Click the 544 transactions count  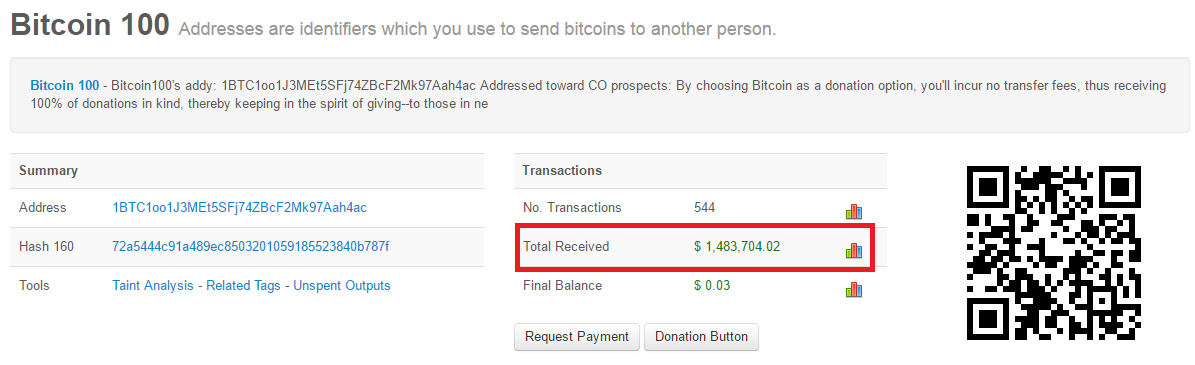pyautogui.click(x=705, y=207)
